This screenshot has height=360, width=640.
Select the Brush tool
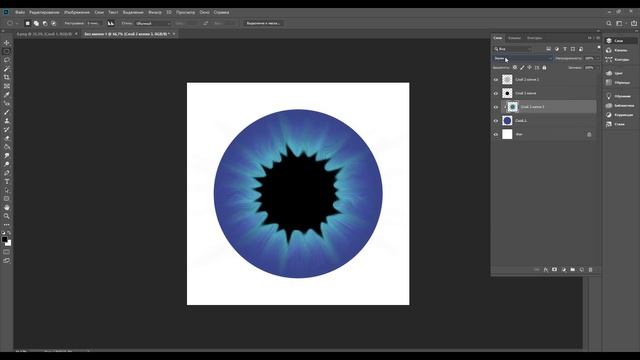[7, 112]
